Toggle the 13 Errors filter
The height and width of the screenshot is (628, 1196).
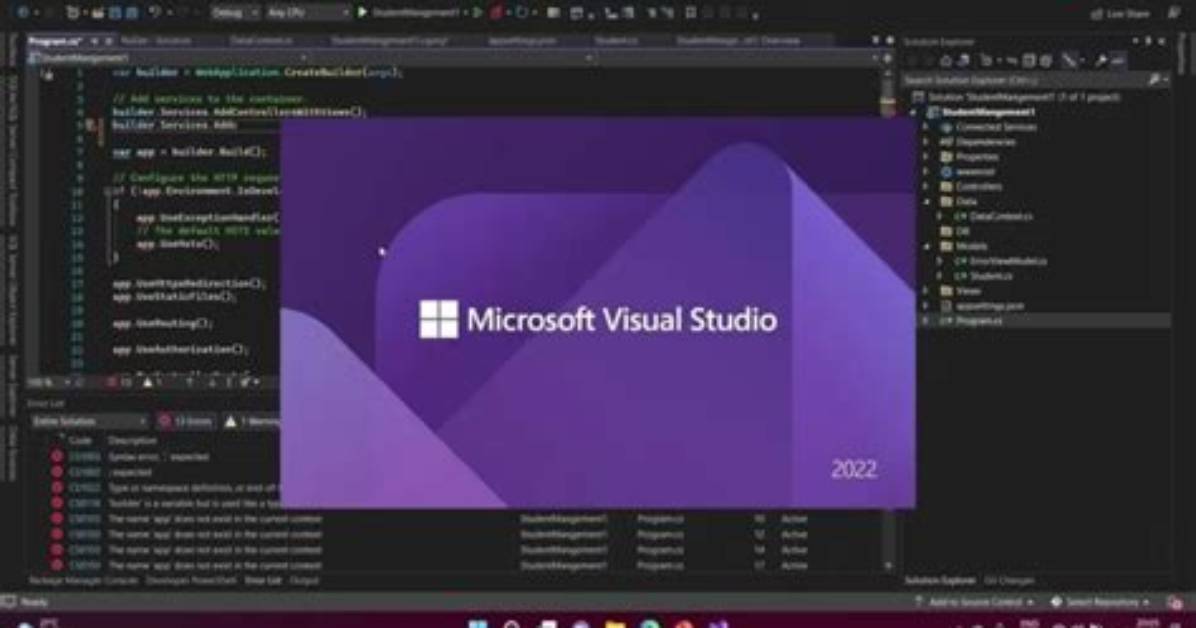pyautogui.click(x=185, y=421)
